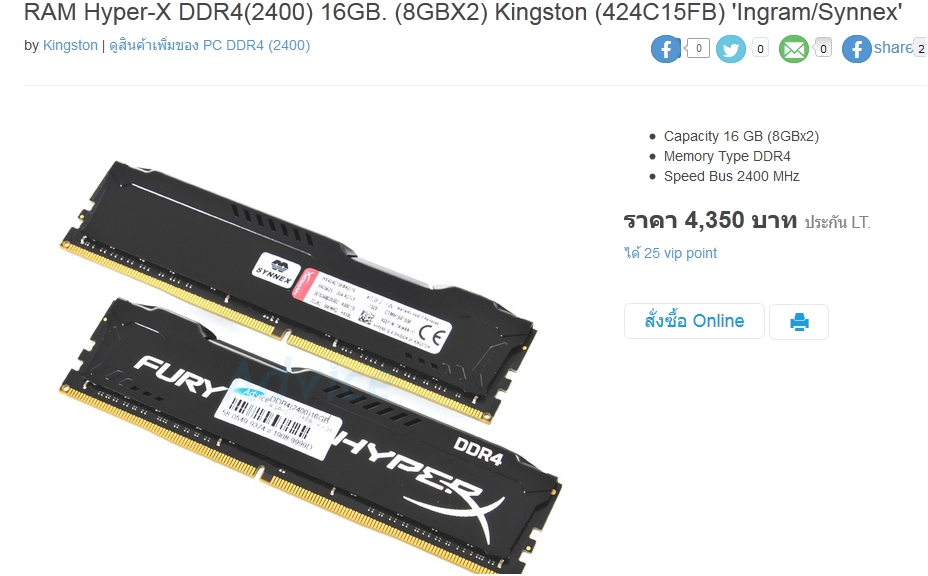Screen dimensions: 928x576
Task: Click the 25 vip point link
Action: (671, 253)
